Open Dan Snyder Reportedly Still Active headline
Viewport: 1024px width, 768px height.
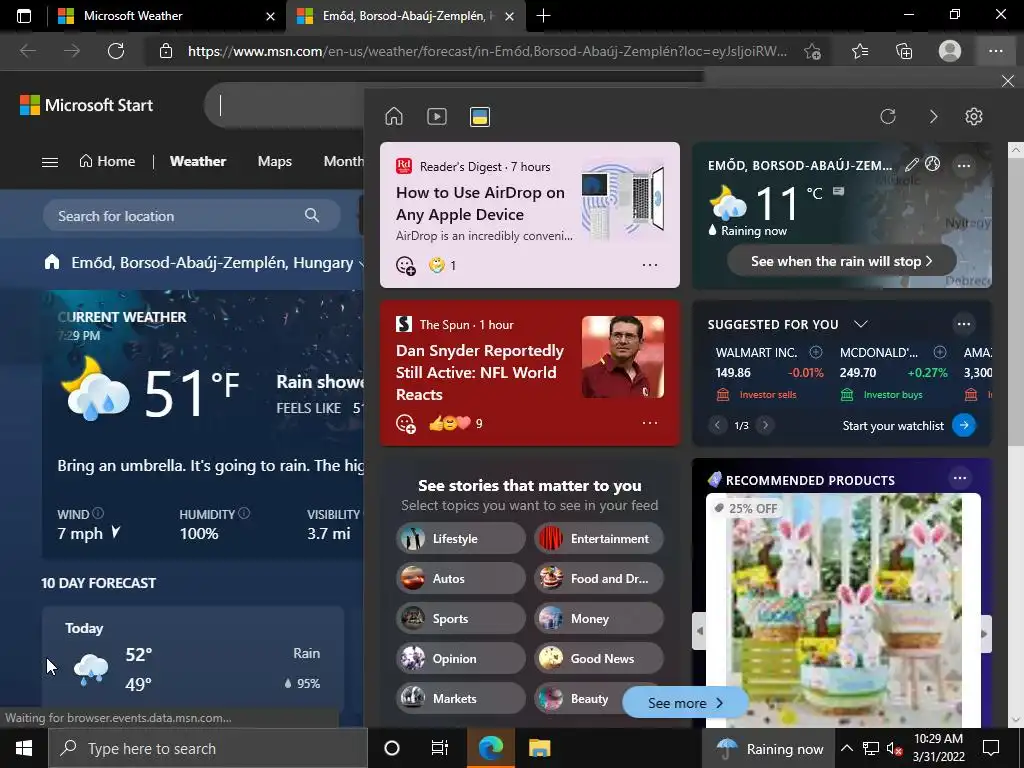[480, 372]
